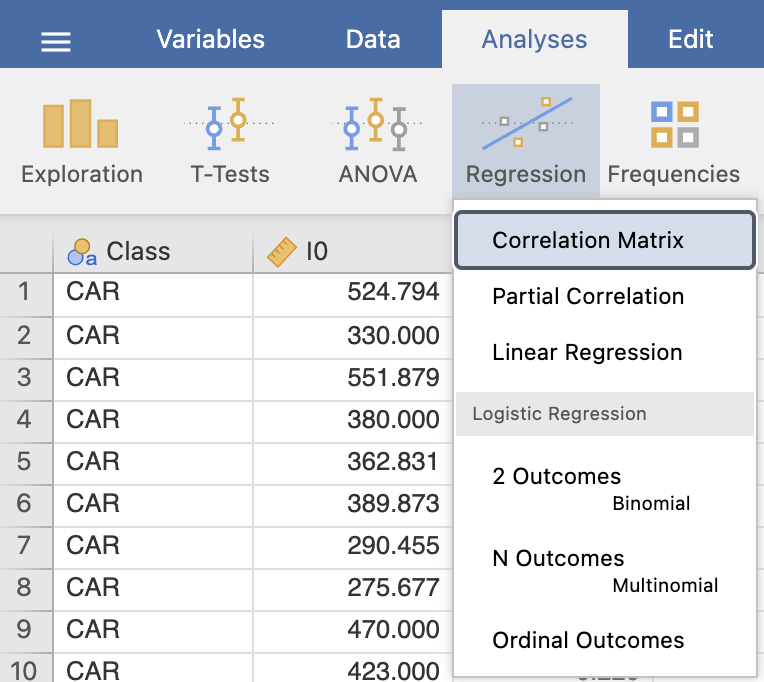Select 2 Outcomes Binomial logistic regression
This screenshot has height=682, width=764.
point(605,489)
